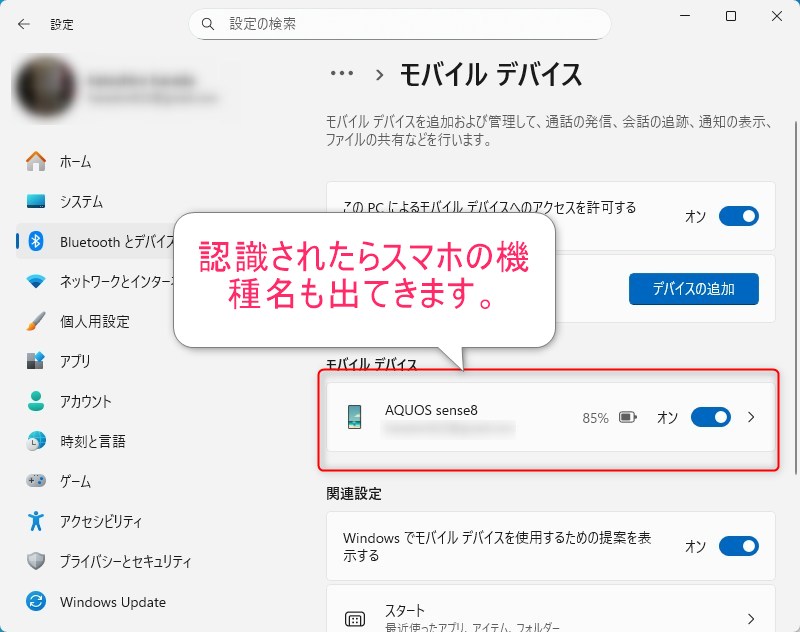Click the Apps icon in sidebar

point(37,361)
